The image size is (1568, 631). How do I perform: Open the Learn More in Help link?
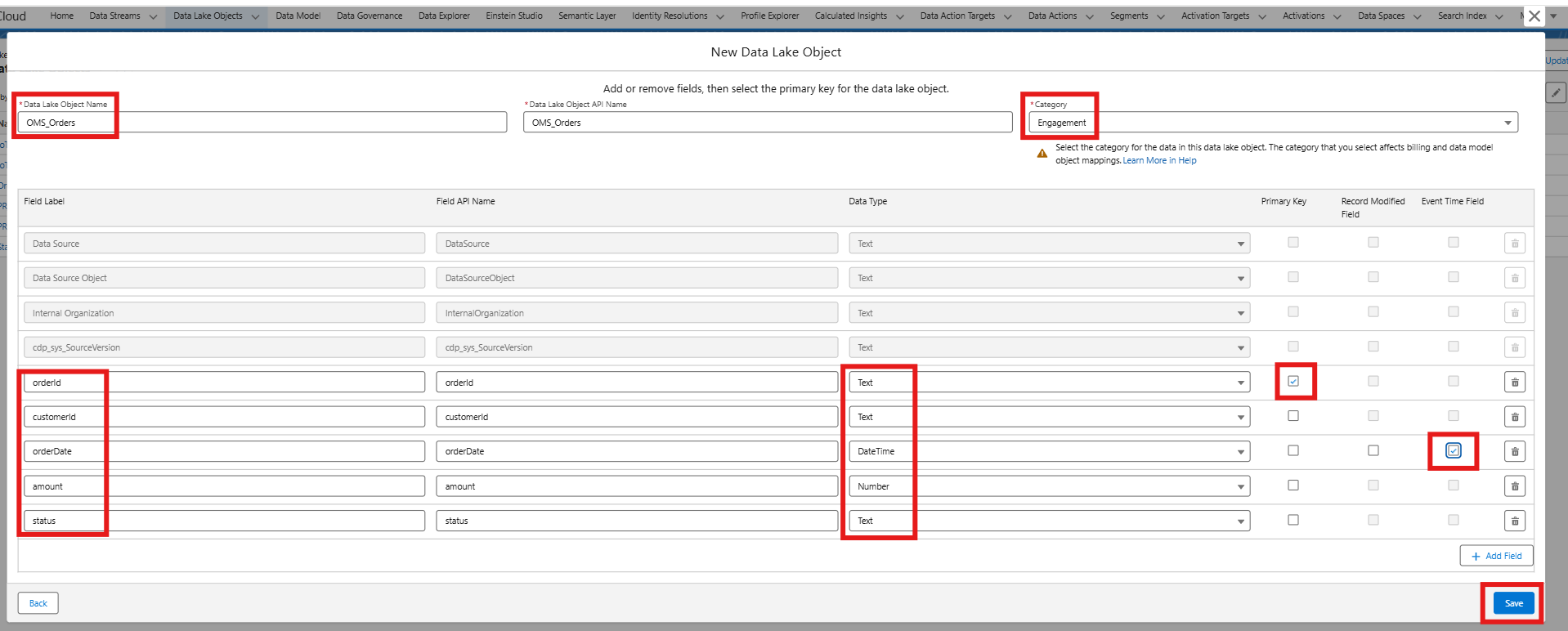[1159, 161]
